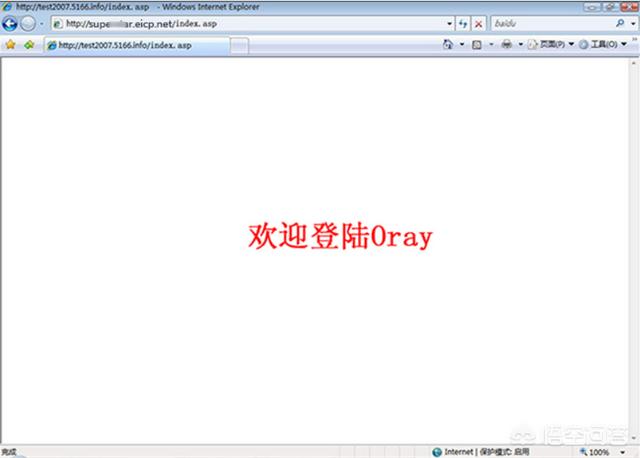Image resolution: width=640 pixels, height=458 pixels.
Task: Click the red text 欢迎登陆Oray
Action: (x=340, y=236)
